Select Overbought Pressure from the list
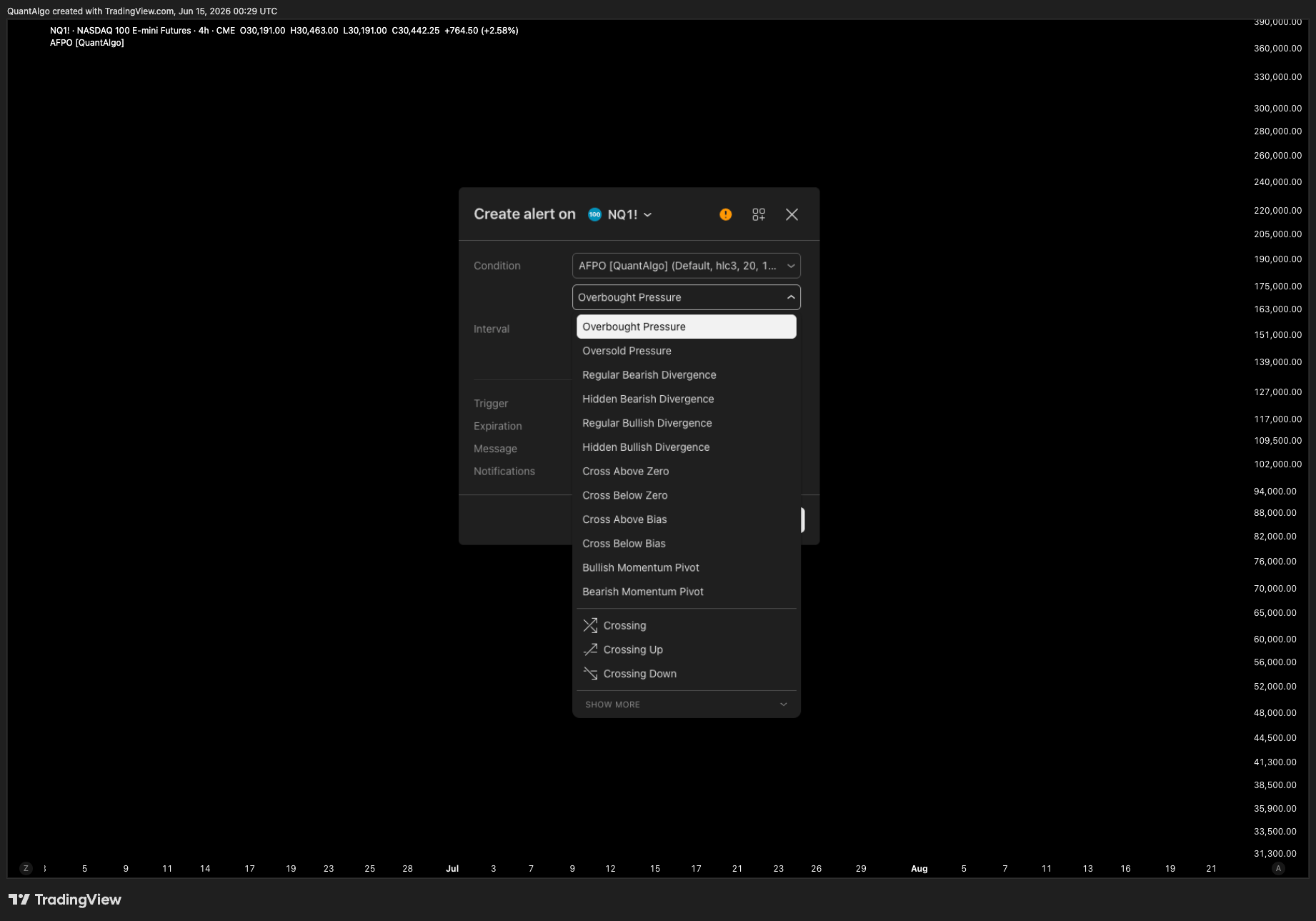Image resolution: width=1316 pixels, height=921 pixels. [686, 327]
